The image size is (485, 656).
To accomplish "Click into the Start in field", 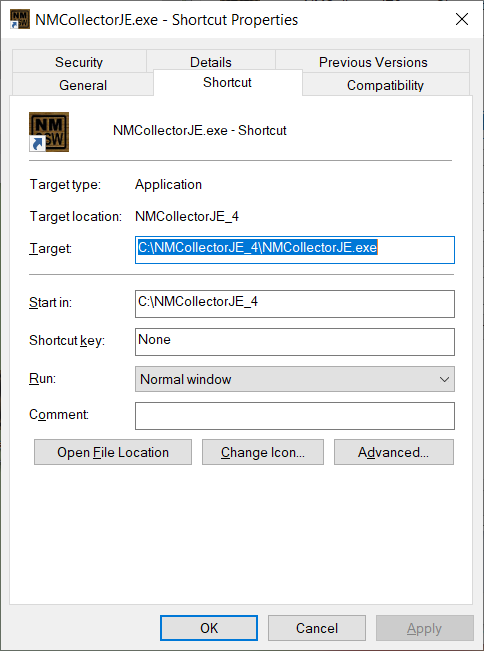I will coord(295,304).
